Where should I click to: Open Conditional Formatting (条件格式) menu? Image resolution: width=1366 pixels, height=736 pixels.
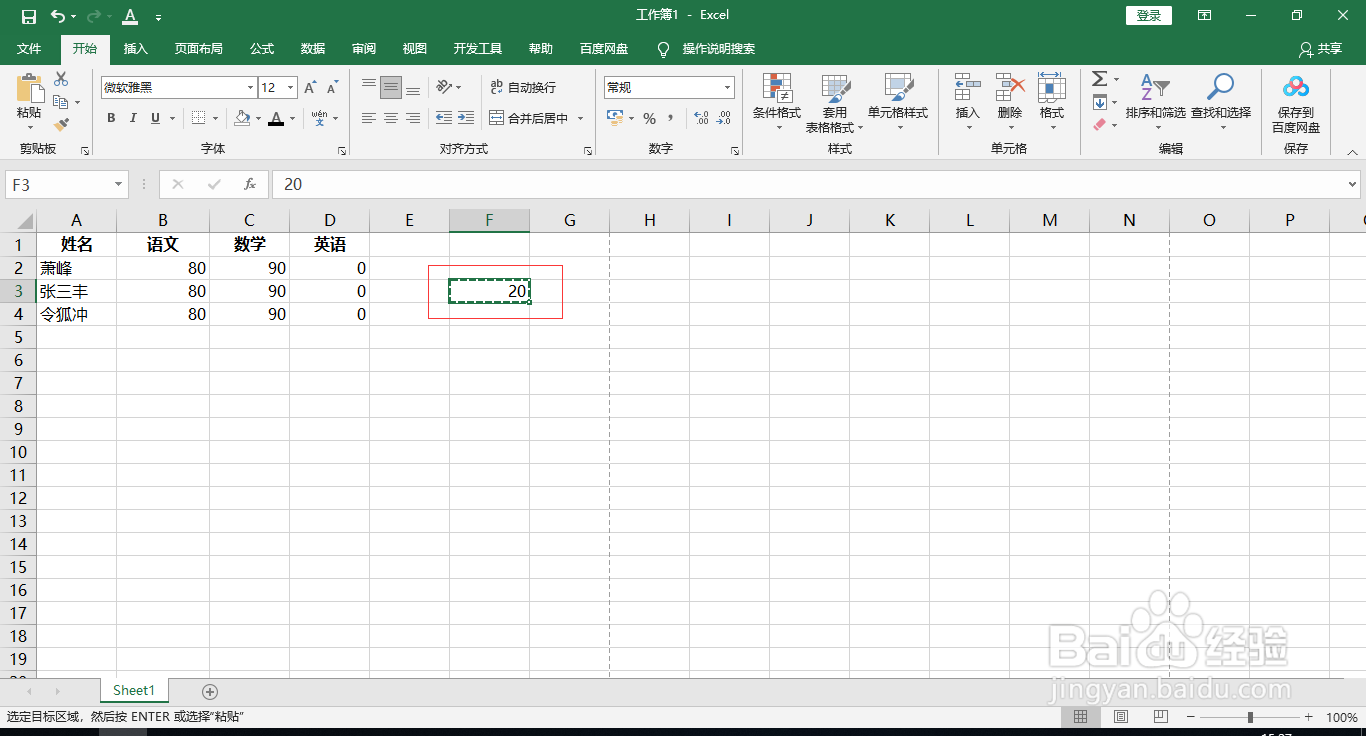(777, 103)
